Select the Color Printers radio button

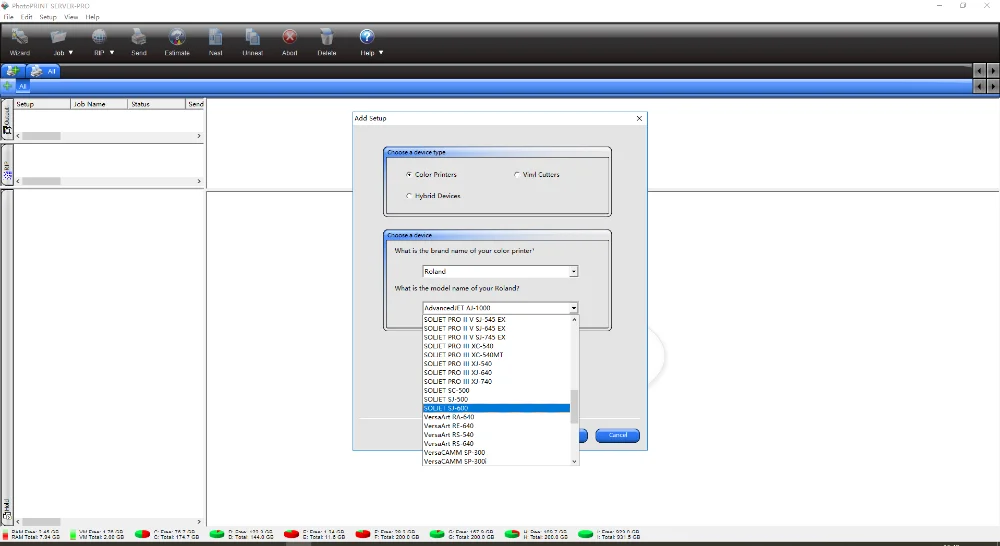tap(409, 174)
